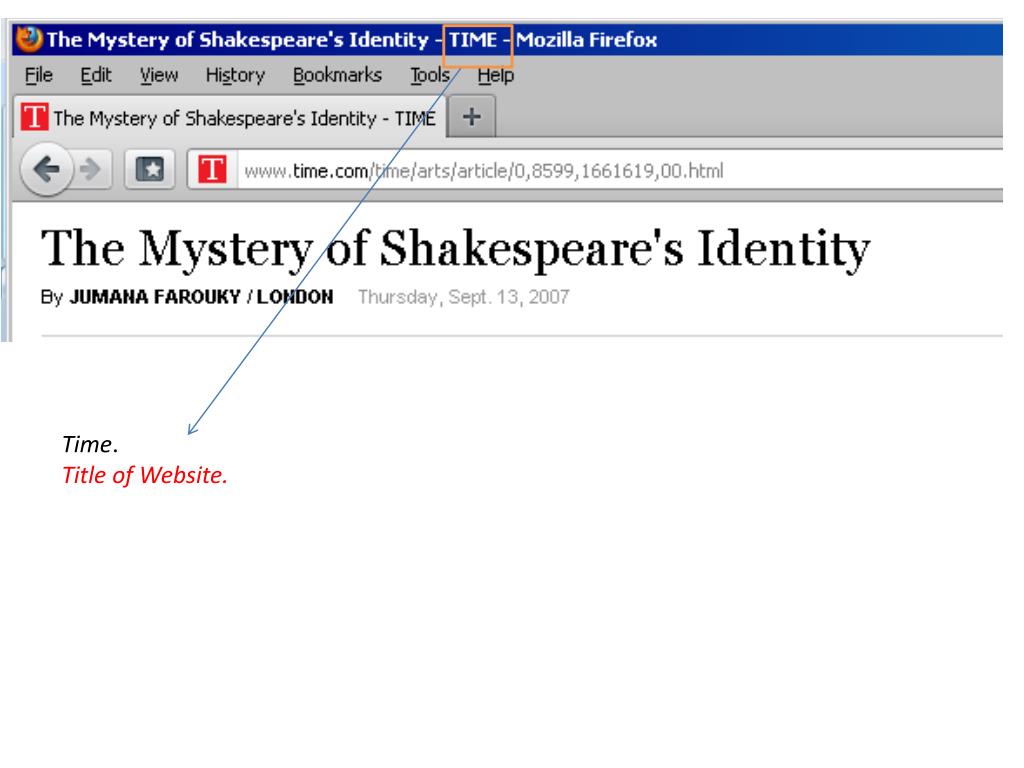
Task: Open the View menu
Action: 159,76
